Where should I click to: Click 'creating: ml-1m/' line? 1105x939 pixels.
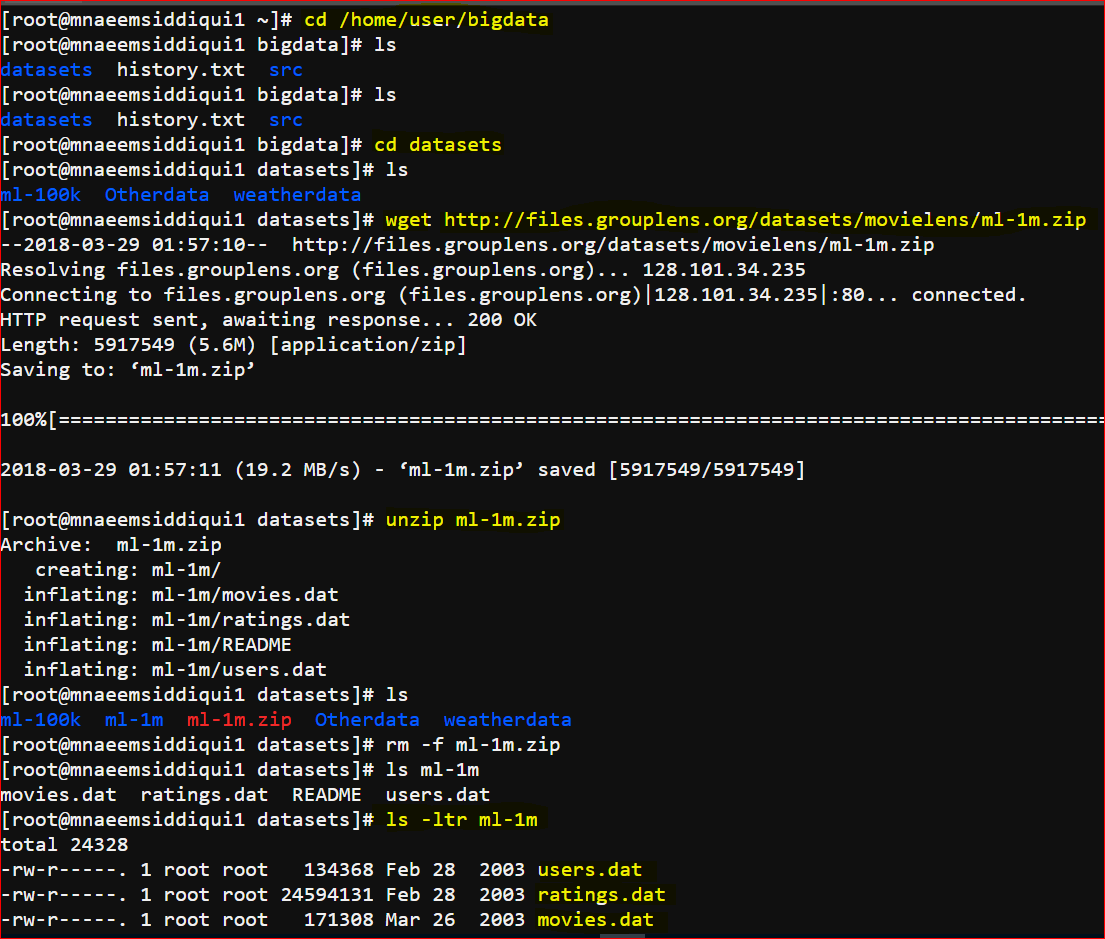pyautogui.click(x=128, y=570)
